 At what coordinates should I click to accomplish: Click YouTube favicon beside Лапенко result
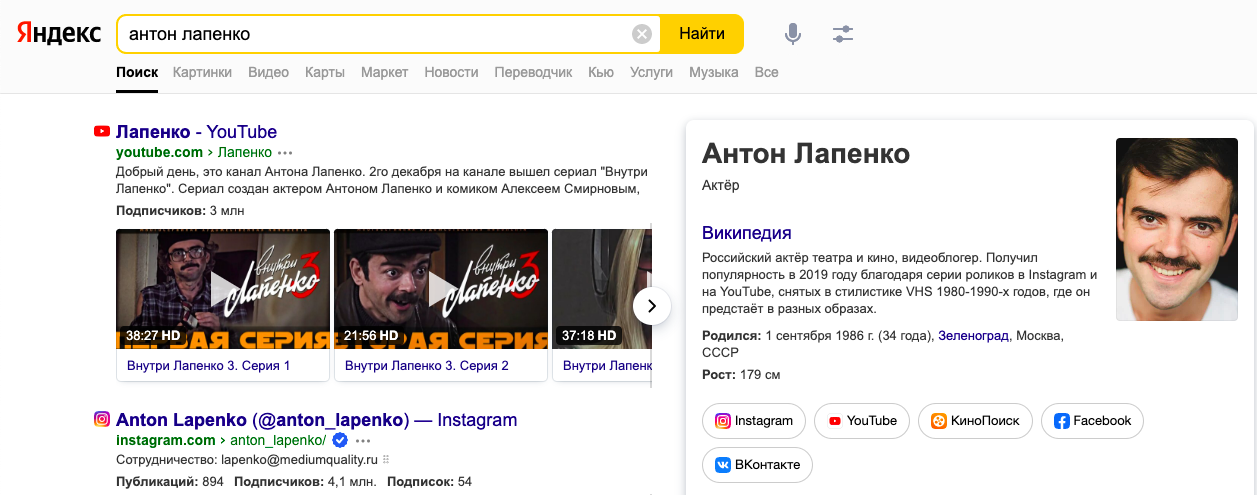101,132
